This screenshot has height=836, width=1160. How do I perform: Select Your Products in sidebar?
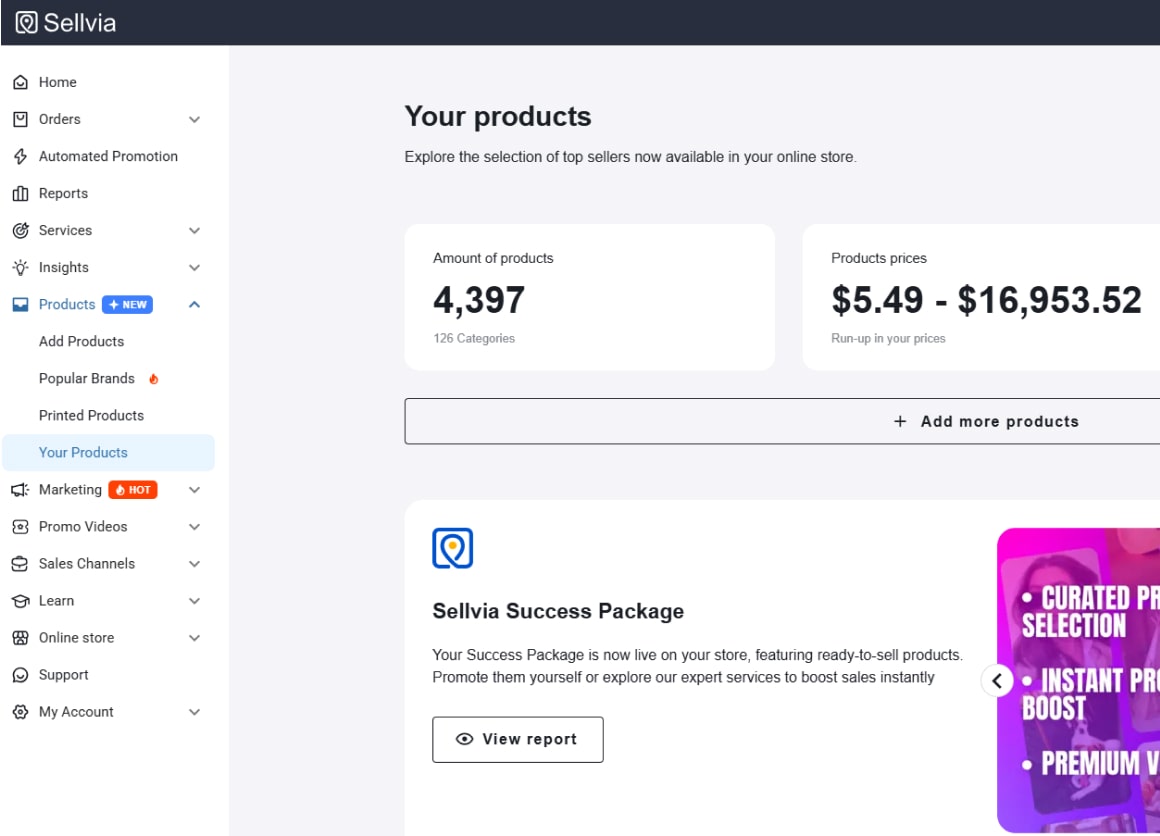coord(84,452)
